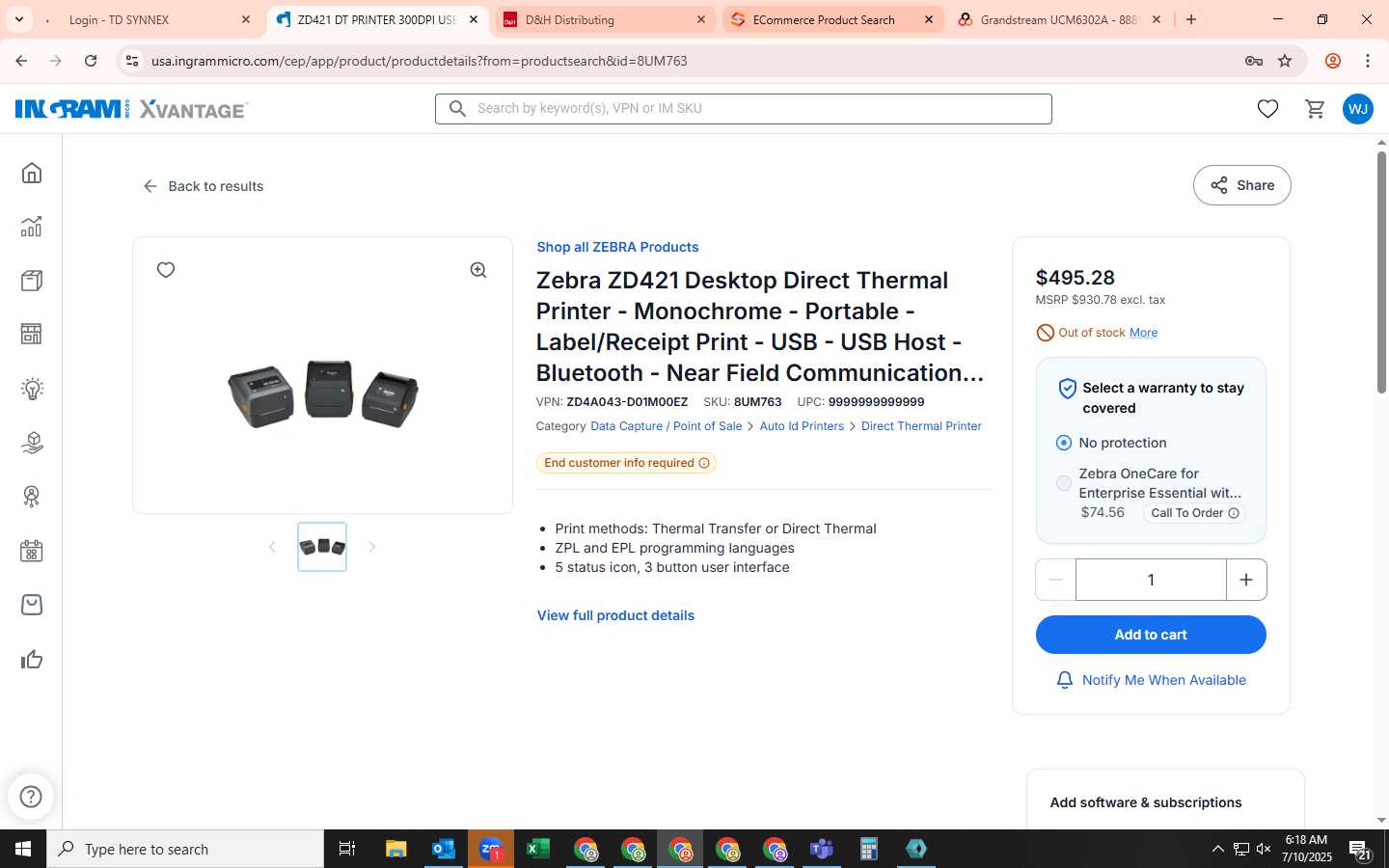
Task: Show previous product image with left chevron
Action: tap(272, 547)
